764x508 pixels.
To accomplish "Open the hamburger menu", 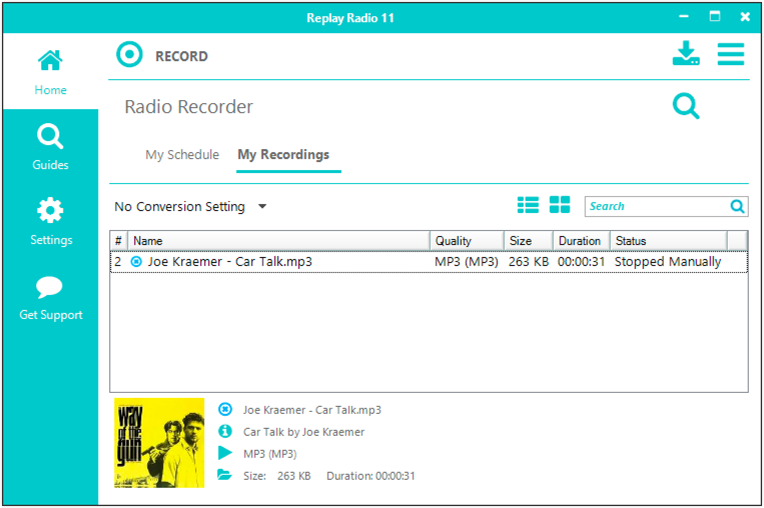I will coord(730,54).
